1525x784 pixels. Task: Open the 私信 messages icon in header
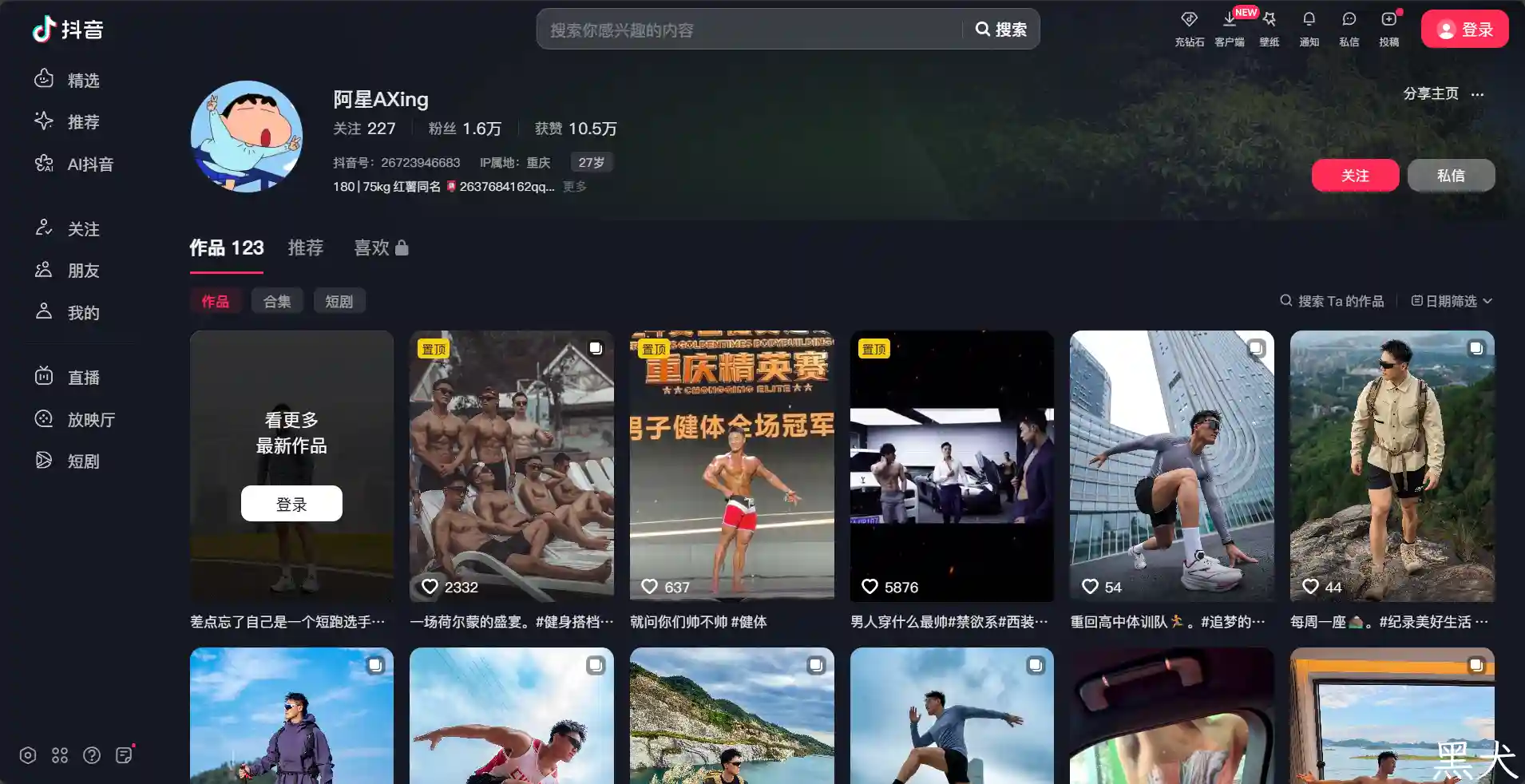[x=1349, y=28]
